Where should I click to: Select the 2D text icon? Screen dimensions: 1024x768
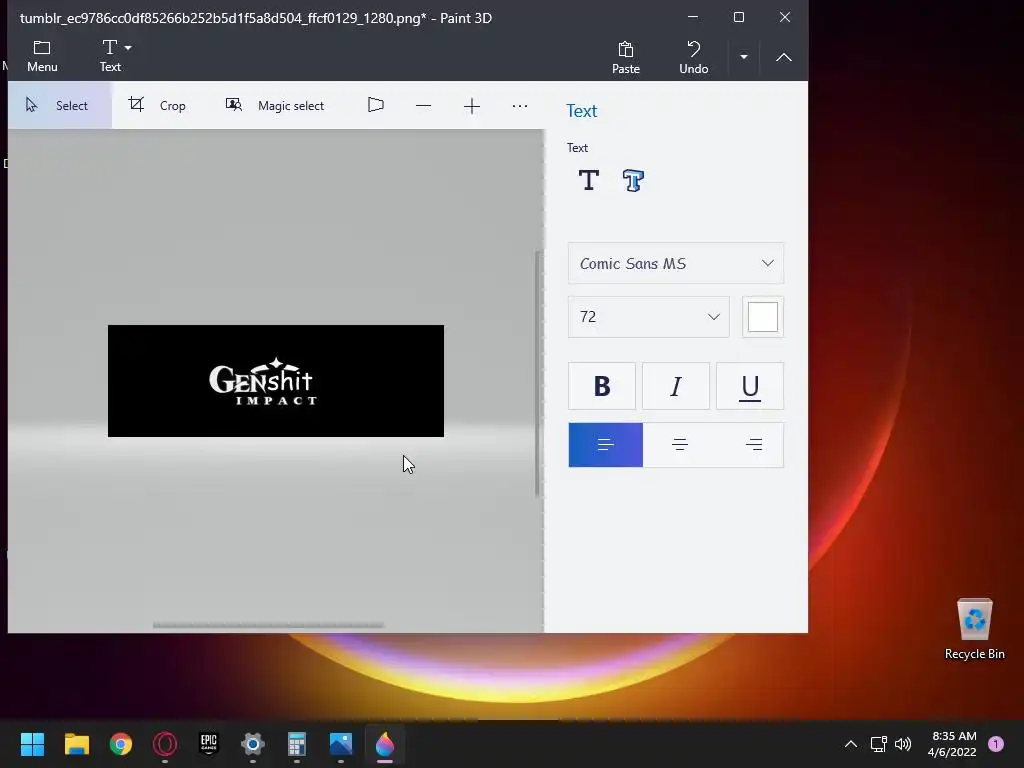[x=589, y=180]
